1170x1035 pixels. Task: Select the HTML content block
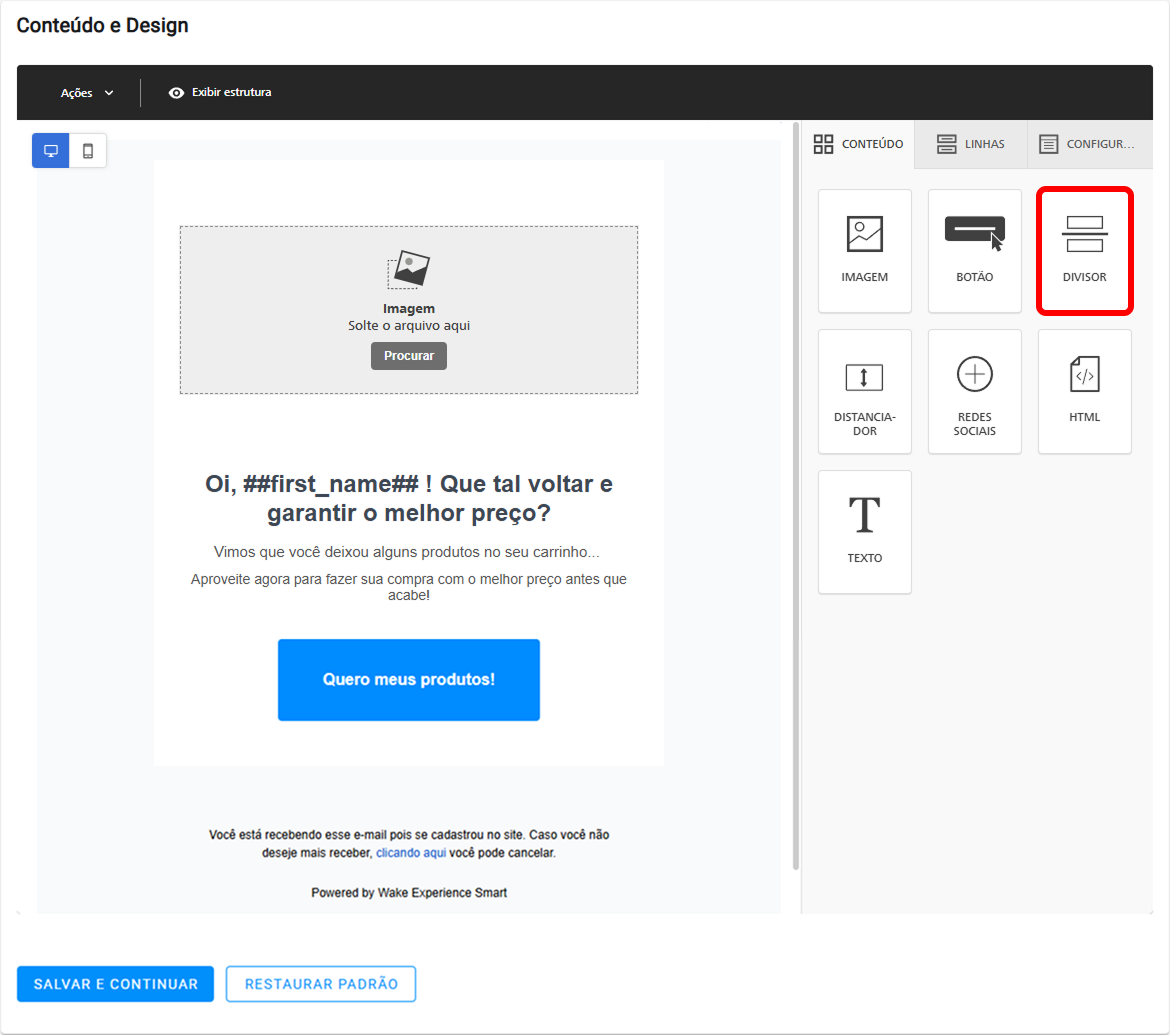1084,392
